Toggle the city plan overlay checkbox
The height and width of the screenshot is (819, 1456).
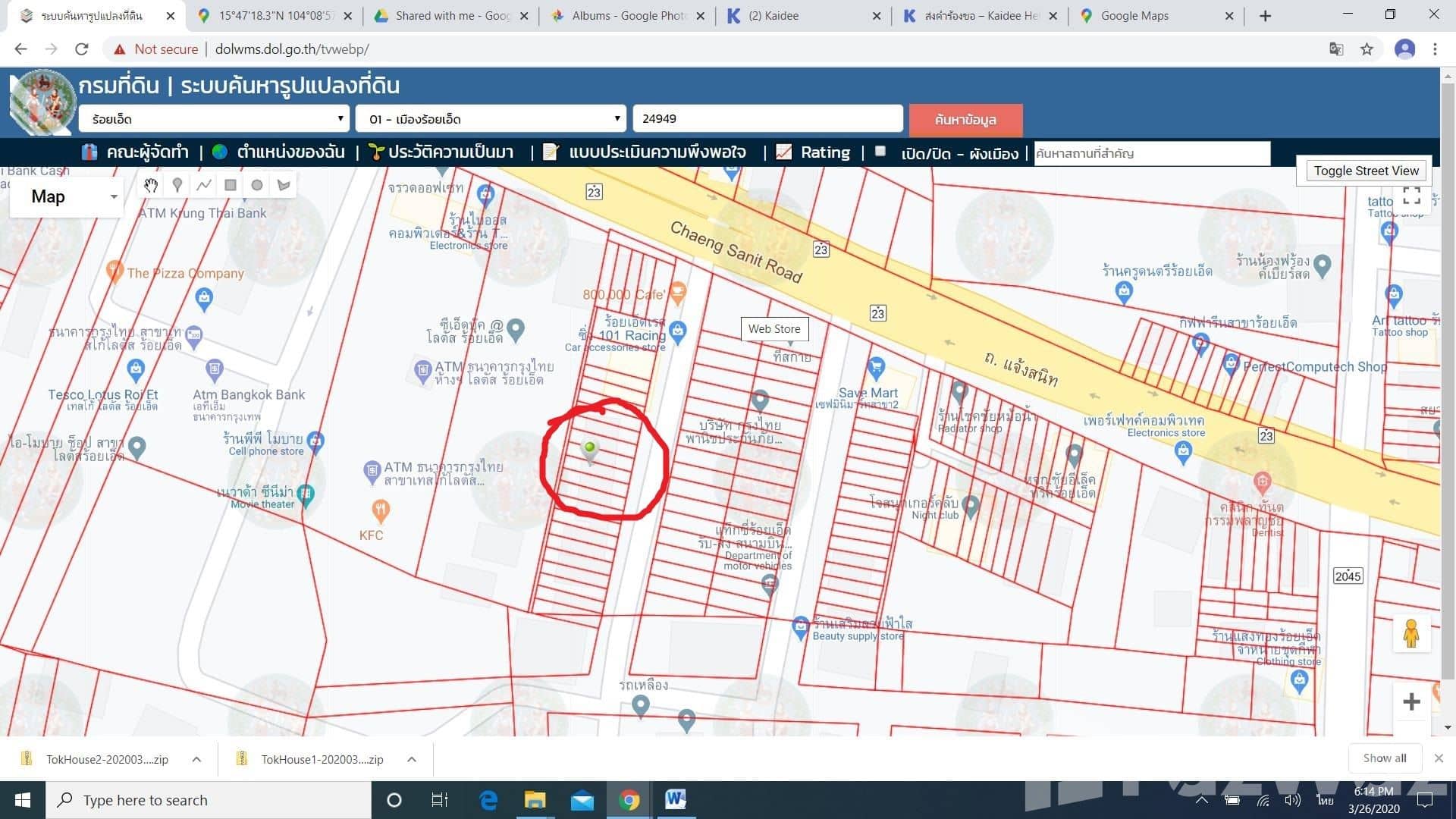[880, 152]
